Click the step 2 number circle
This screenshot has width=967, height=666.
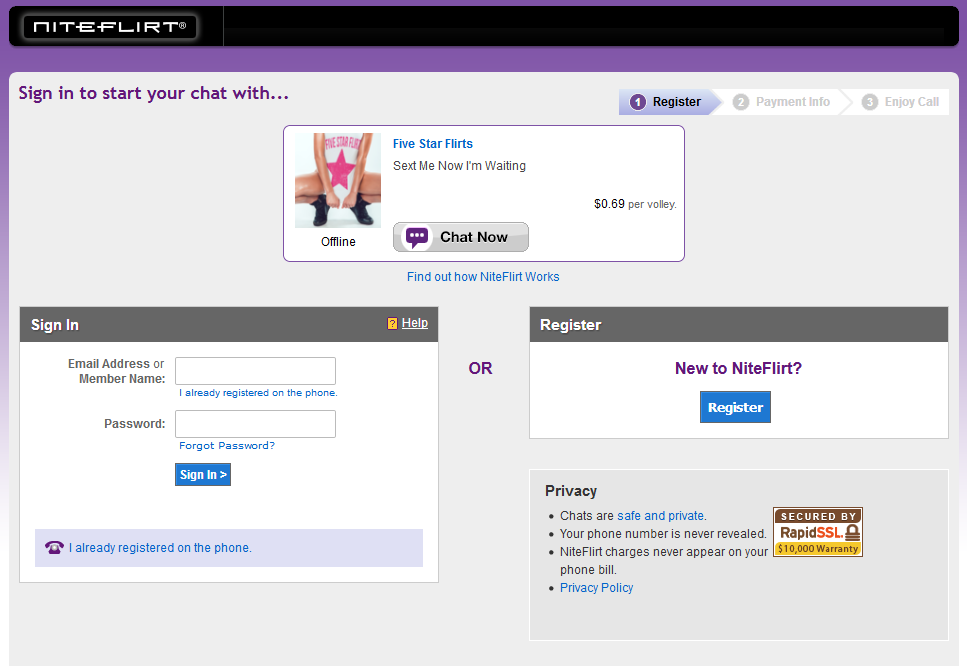tap(741, 102)
